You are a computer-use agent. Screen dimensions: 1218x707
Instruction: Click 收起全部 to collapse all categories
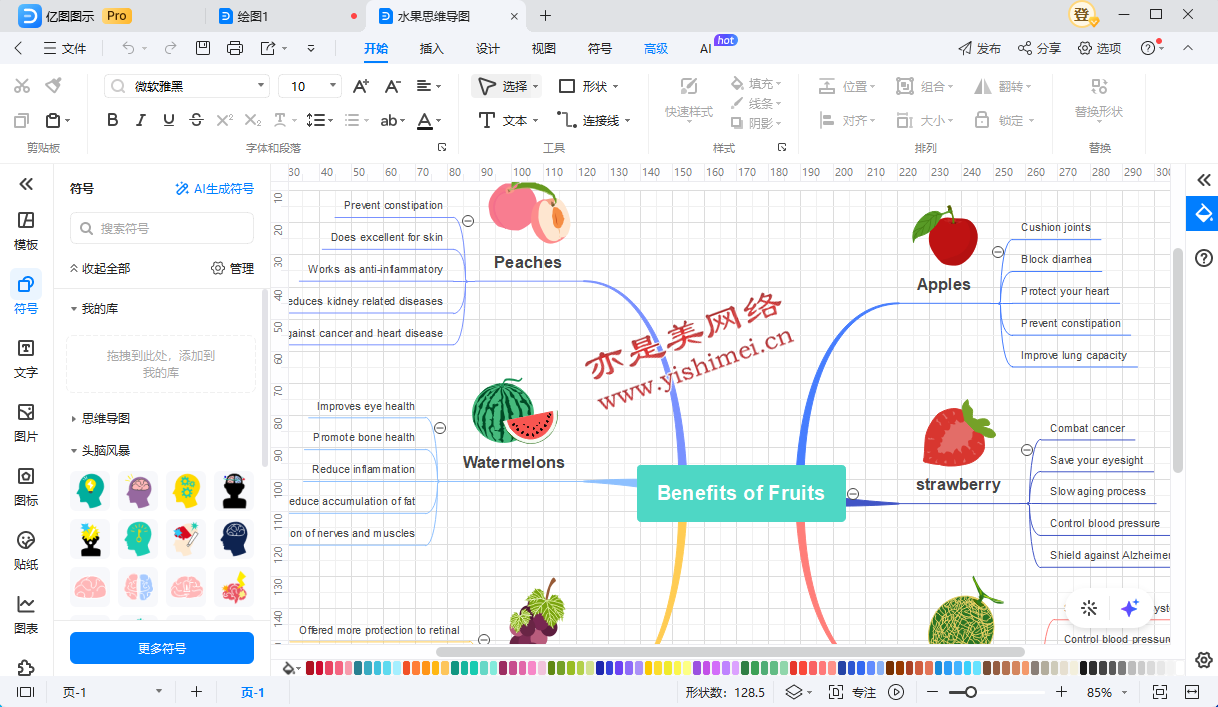(100, 268)
